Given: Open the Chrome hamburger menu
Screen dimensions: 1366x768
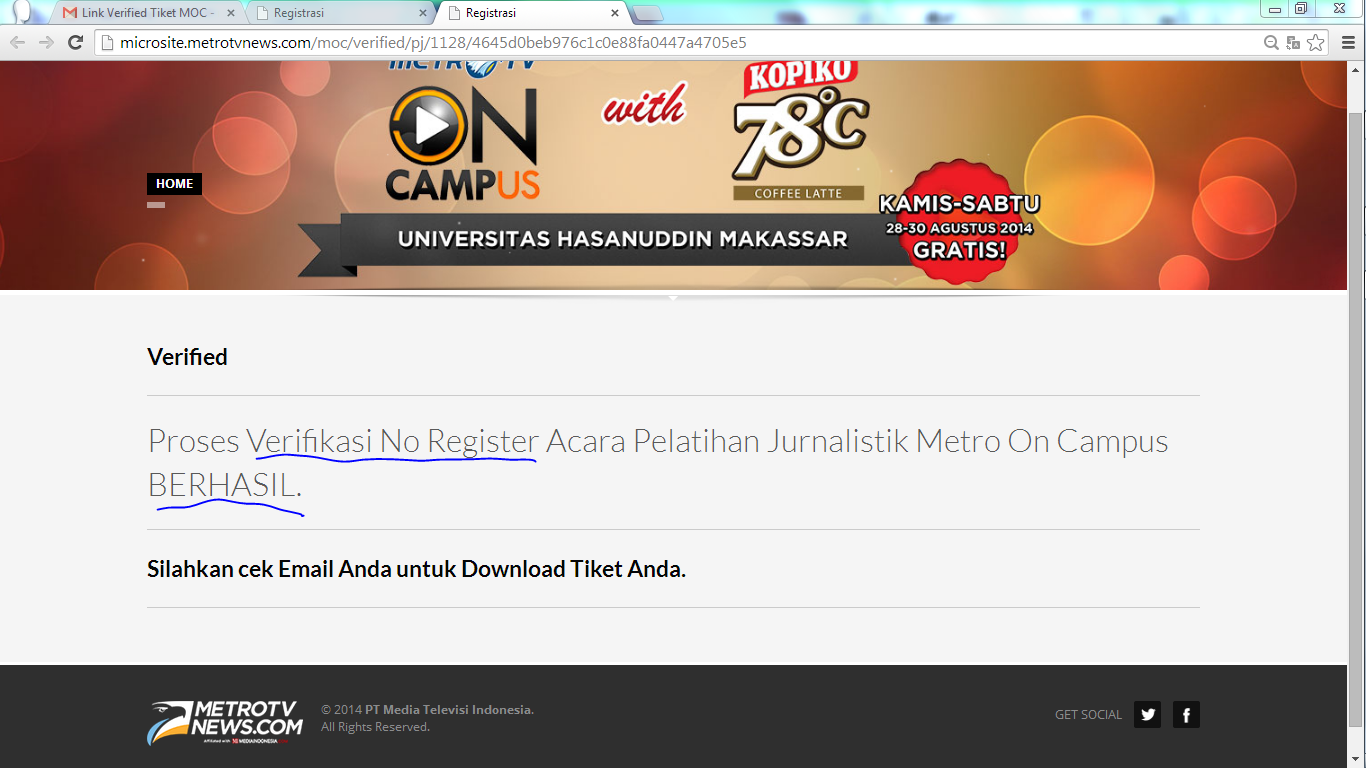Looking at the screenshot, I should [1347, 42].
